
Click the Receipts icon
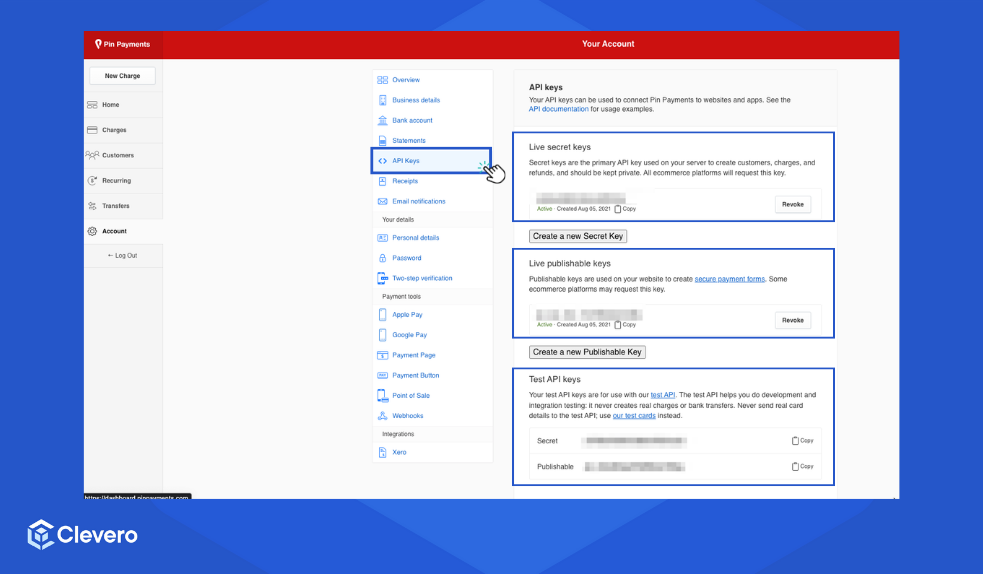382,181
